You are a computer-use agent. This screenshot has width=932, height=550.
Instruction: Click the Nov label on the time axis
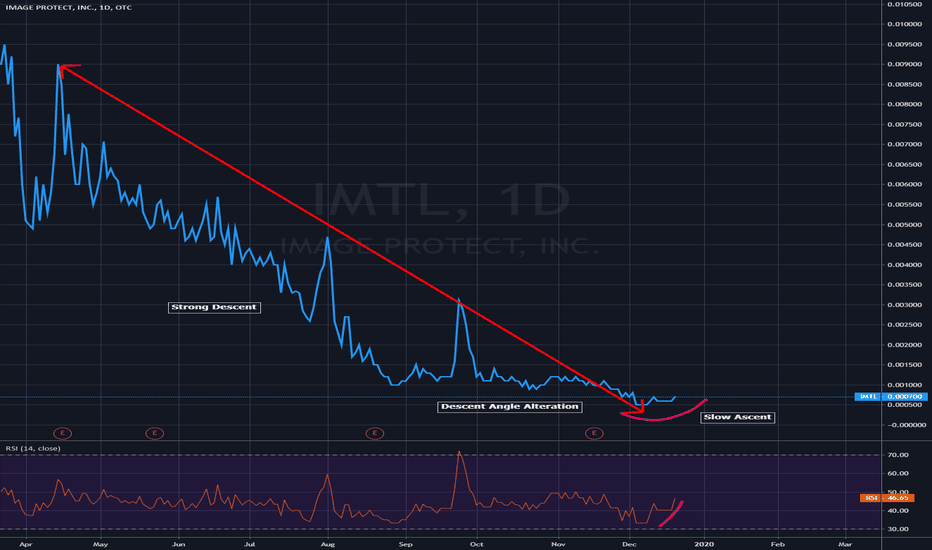558,544
